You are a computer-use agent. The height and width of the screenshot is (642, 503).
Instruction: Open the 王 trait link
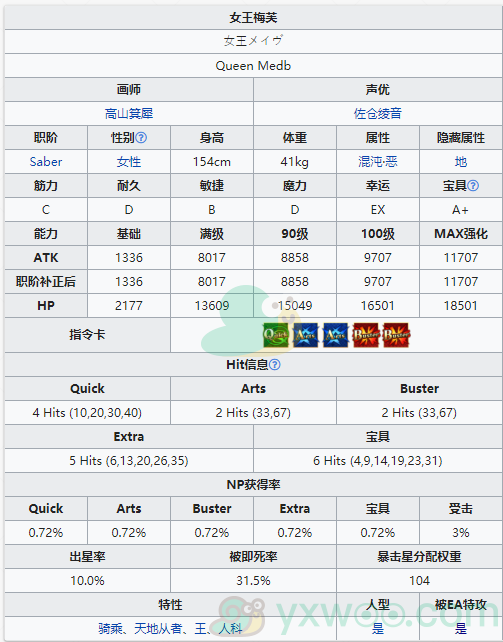pos(200,628)
